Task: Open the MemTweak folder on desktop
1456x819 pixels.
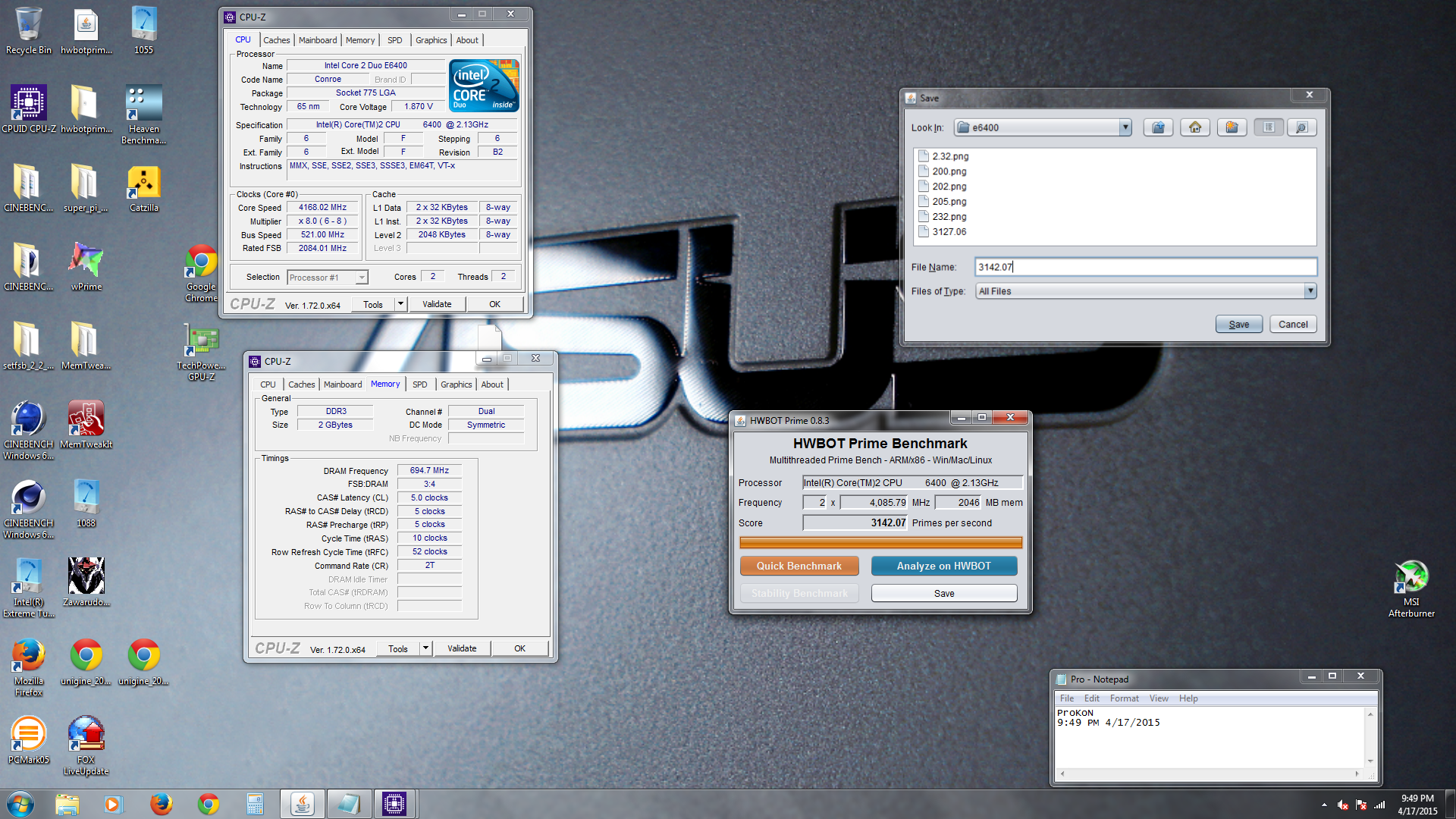Action: tap(86, 346)
